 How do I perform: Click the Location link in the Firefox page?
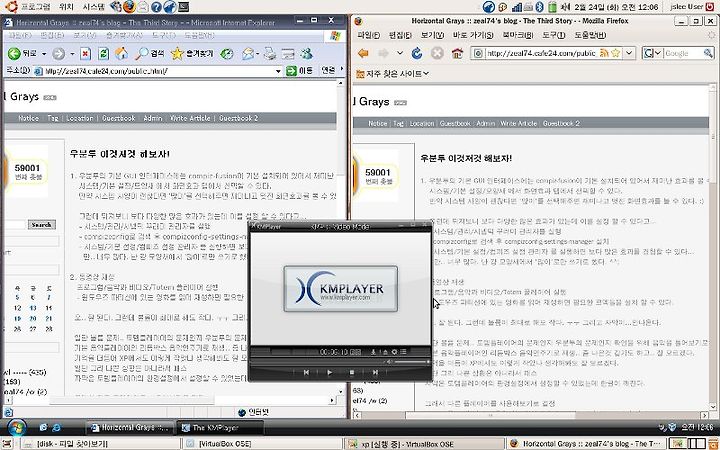422,124
